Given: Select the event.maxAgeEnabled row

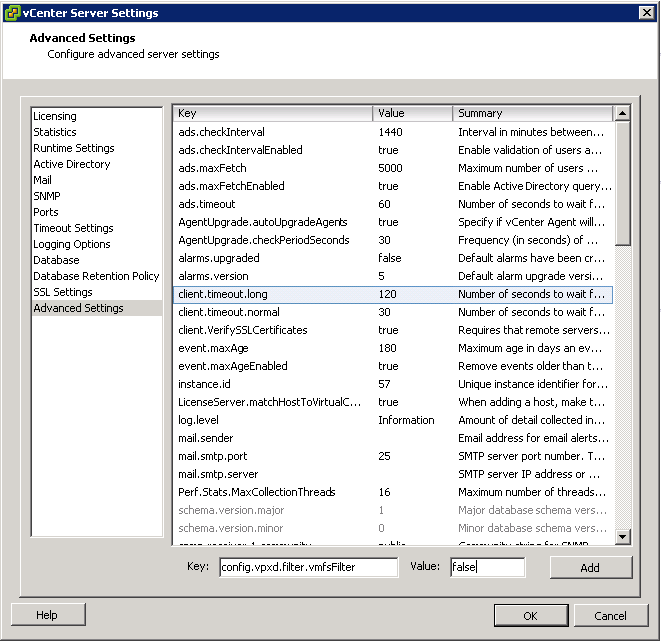Looking at the screenshot, I should 393,367.
